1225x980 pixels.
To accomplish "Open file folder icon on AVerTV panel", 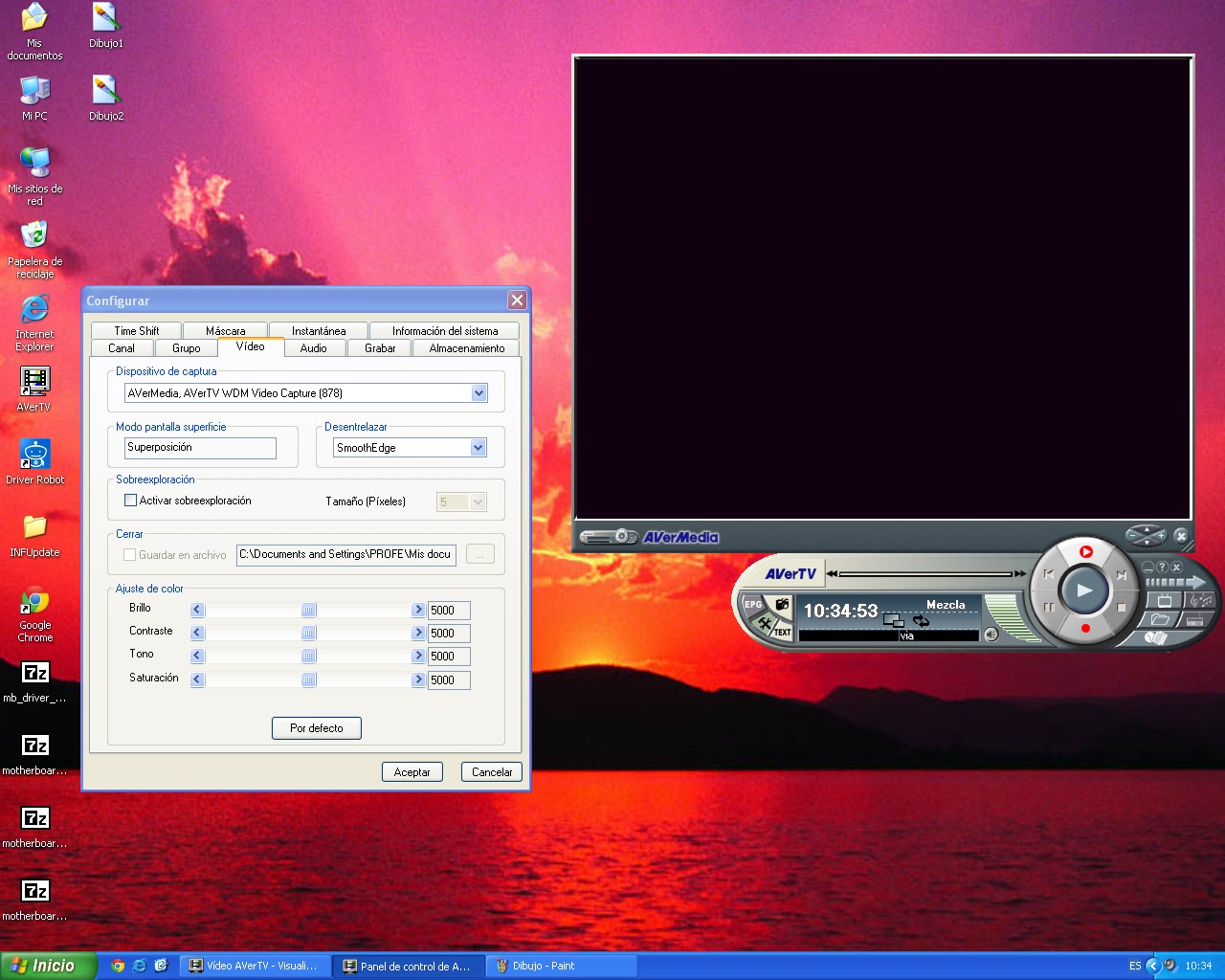I will (1160, 619).
